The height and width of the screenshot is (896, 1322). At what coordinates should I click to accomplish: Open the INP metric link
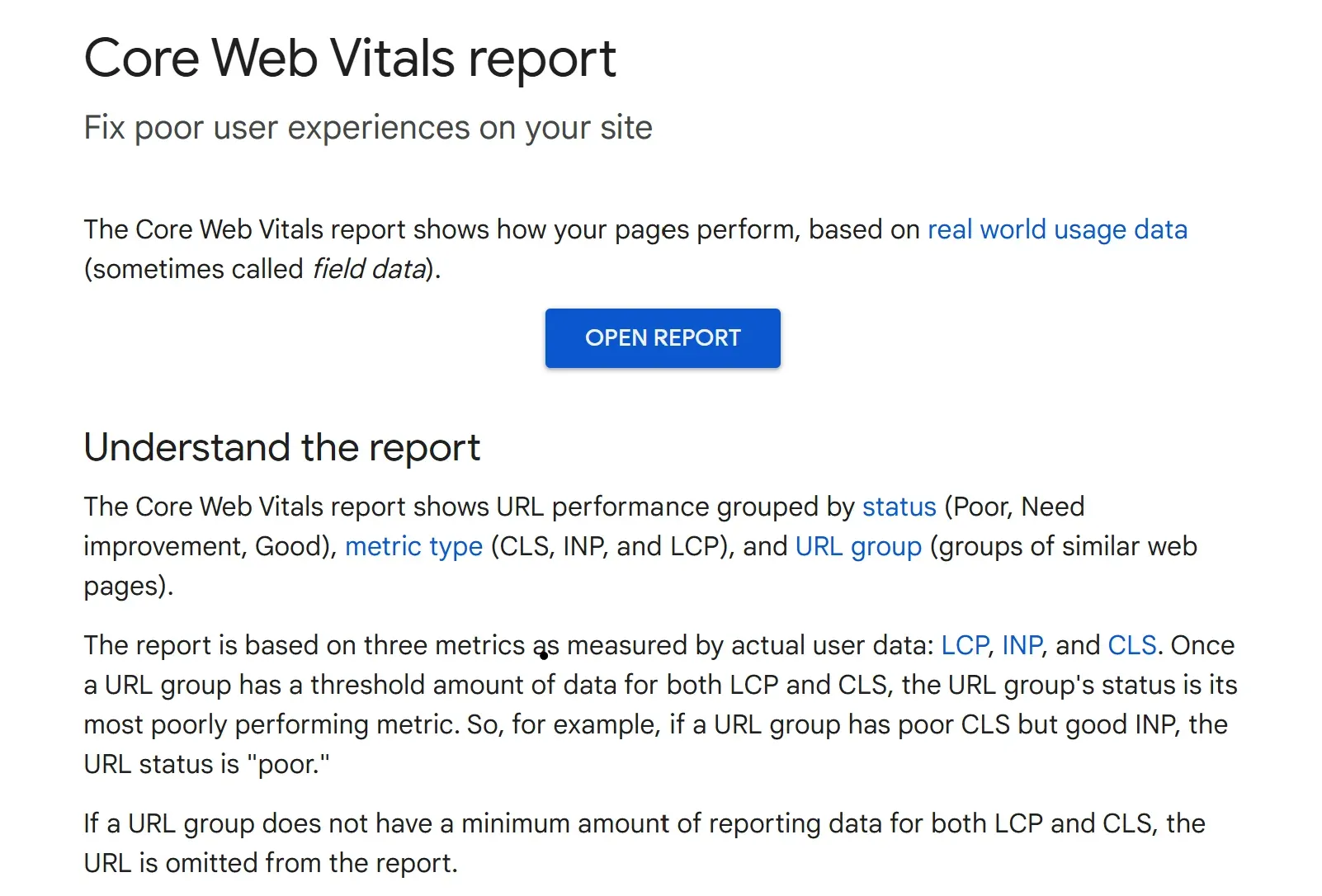point(1022,645)
